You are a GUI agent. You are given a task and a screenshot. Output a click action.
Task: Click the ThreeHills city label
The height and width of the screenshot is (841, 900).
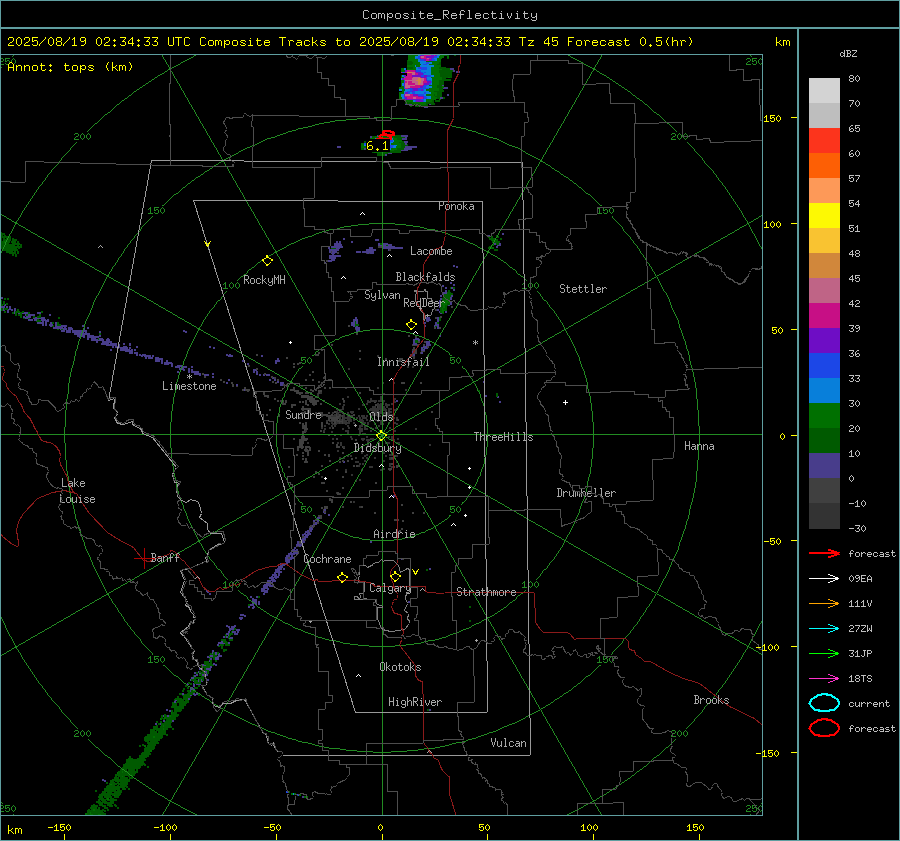(x=503, y=437)
